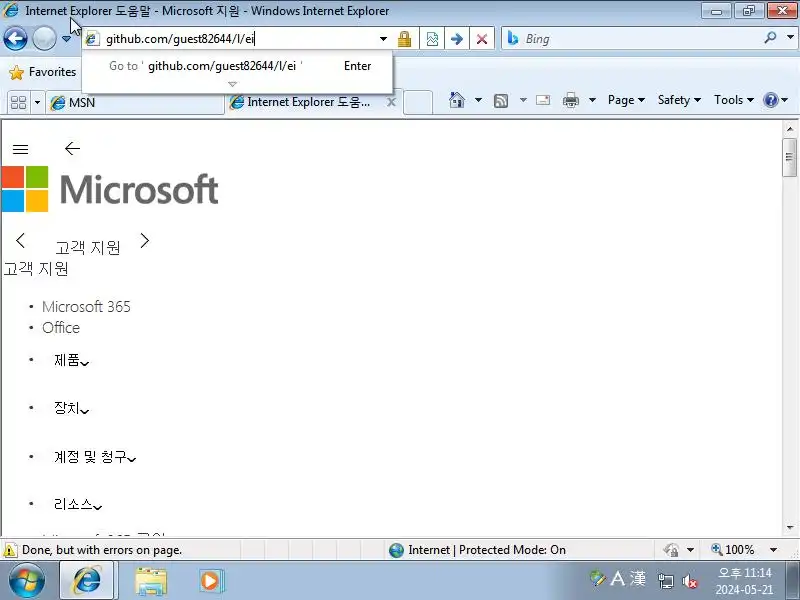
Task: Click the RSS feeds icon
Action: click(501, 101)
